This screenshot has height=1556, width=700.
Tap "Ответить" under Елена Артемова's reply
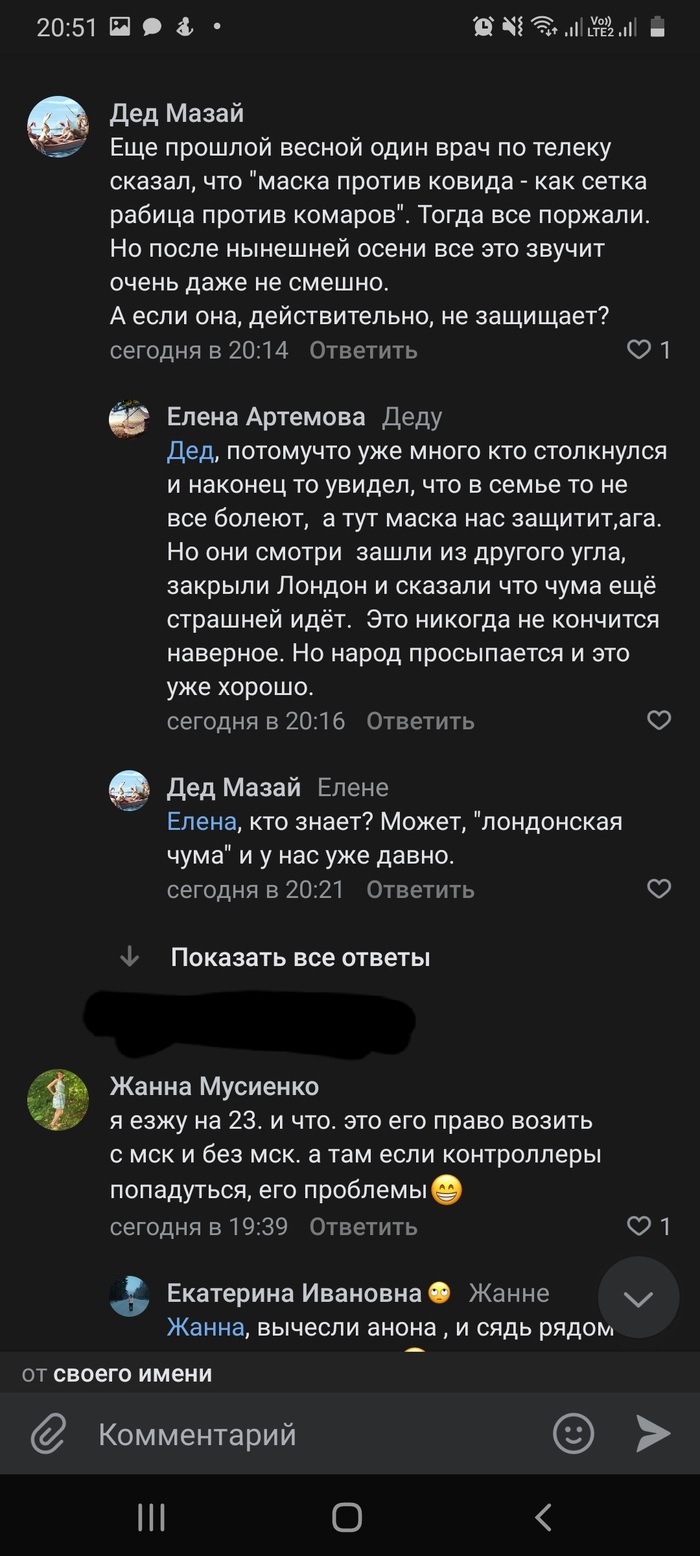point(420,721)
